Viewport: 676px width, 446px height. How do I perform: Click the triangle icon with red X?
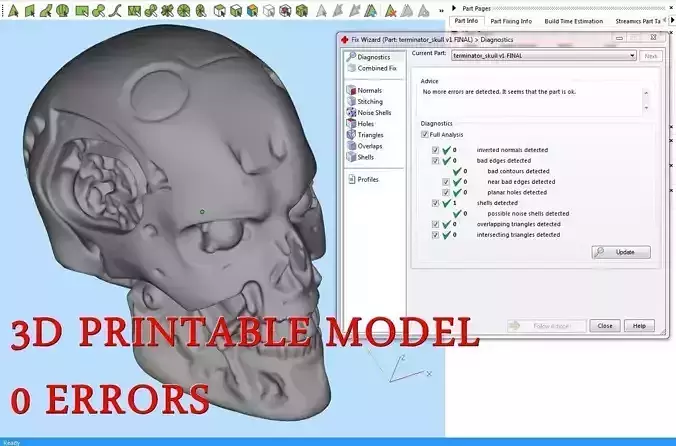coord(391,10)
